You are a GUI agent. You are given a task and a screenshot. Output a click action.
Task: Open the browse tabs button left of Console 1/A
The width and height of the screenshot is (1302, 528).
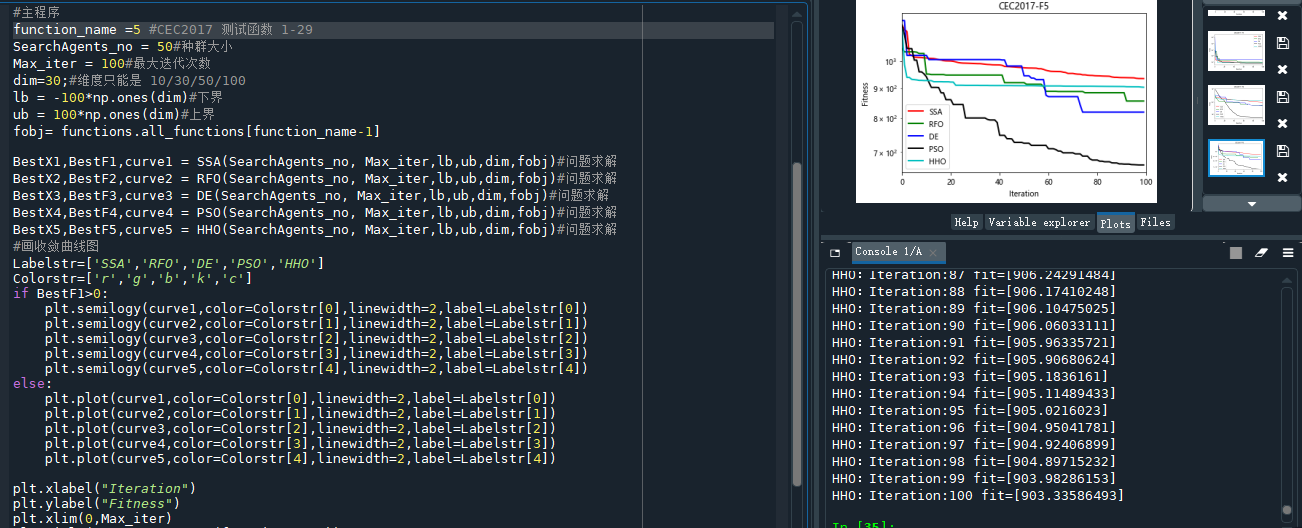[x=835, y=252]
